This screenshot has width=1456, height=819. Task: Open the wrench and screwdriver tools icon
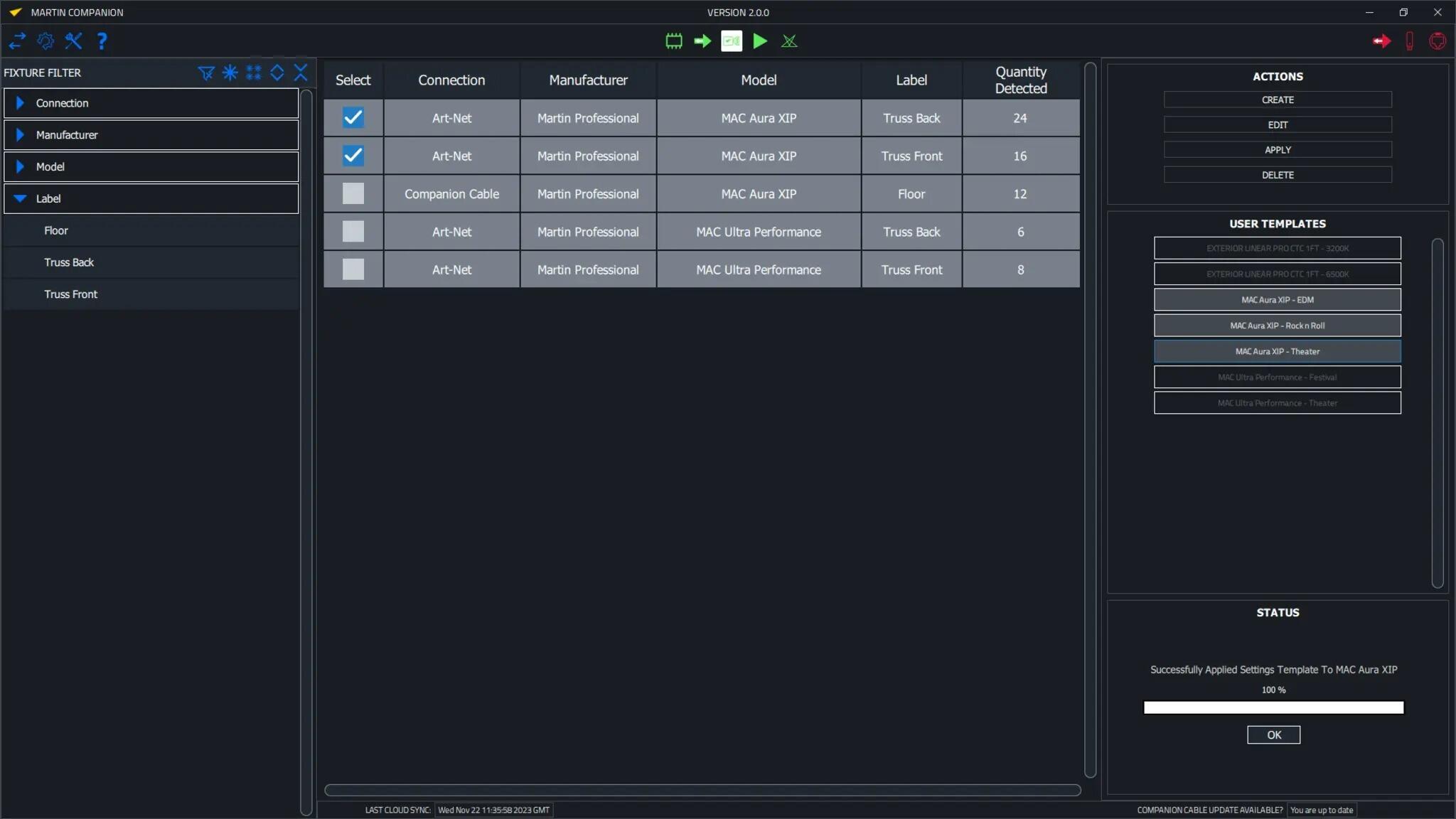[x=73, y=41]
